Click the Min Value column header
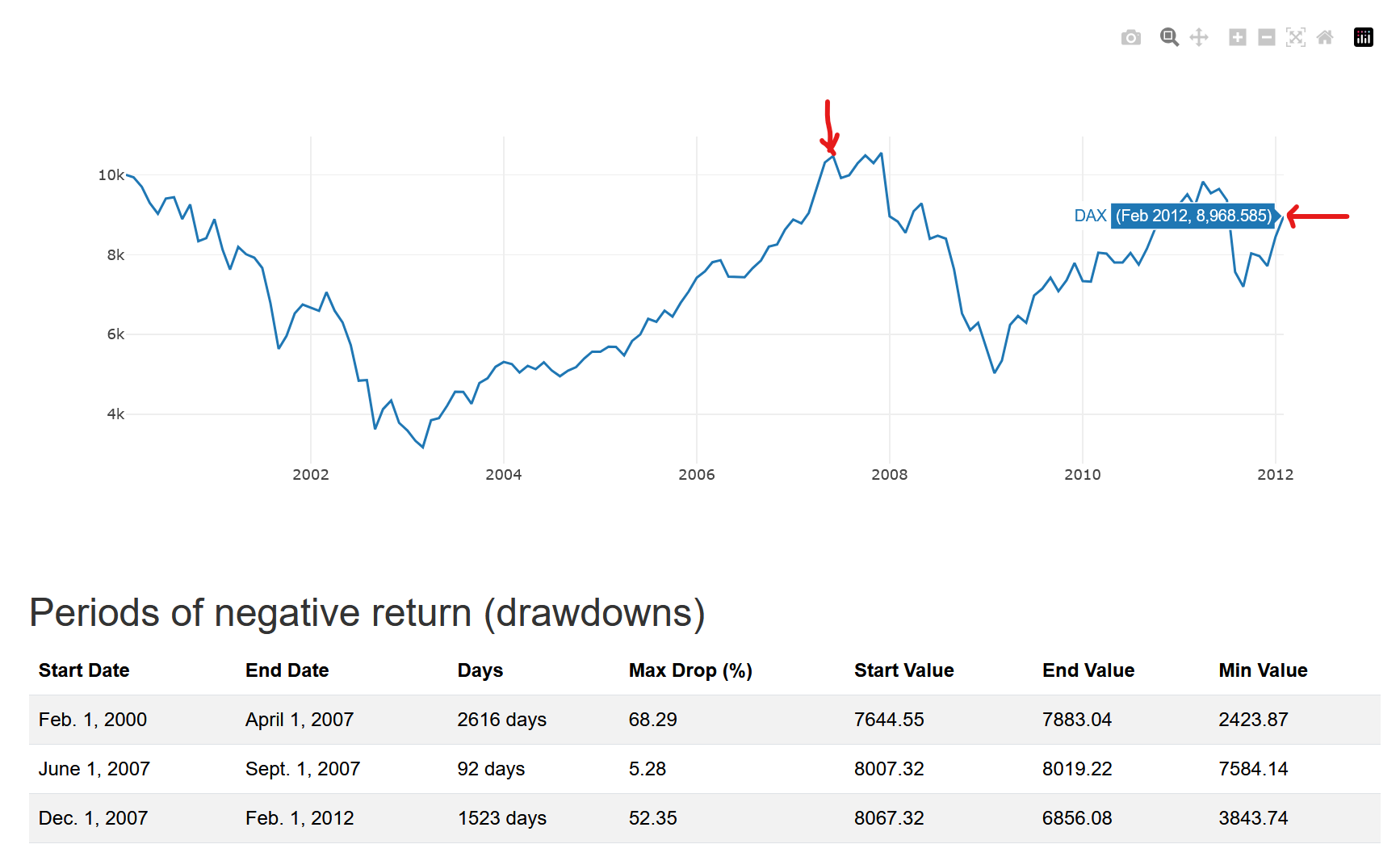The width and height of the screenshot is (1400, 861). point(1263,670)
